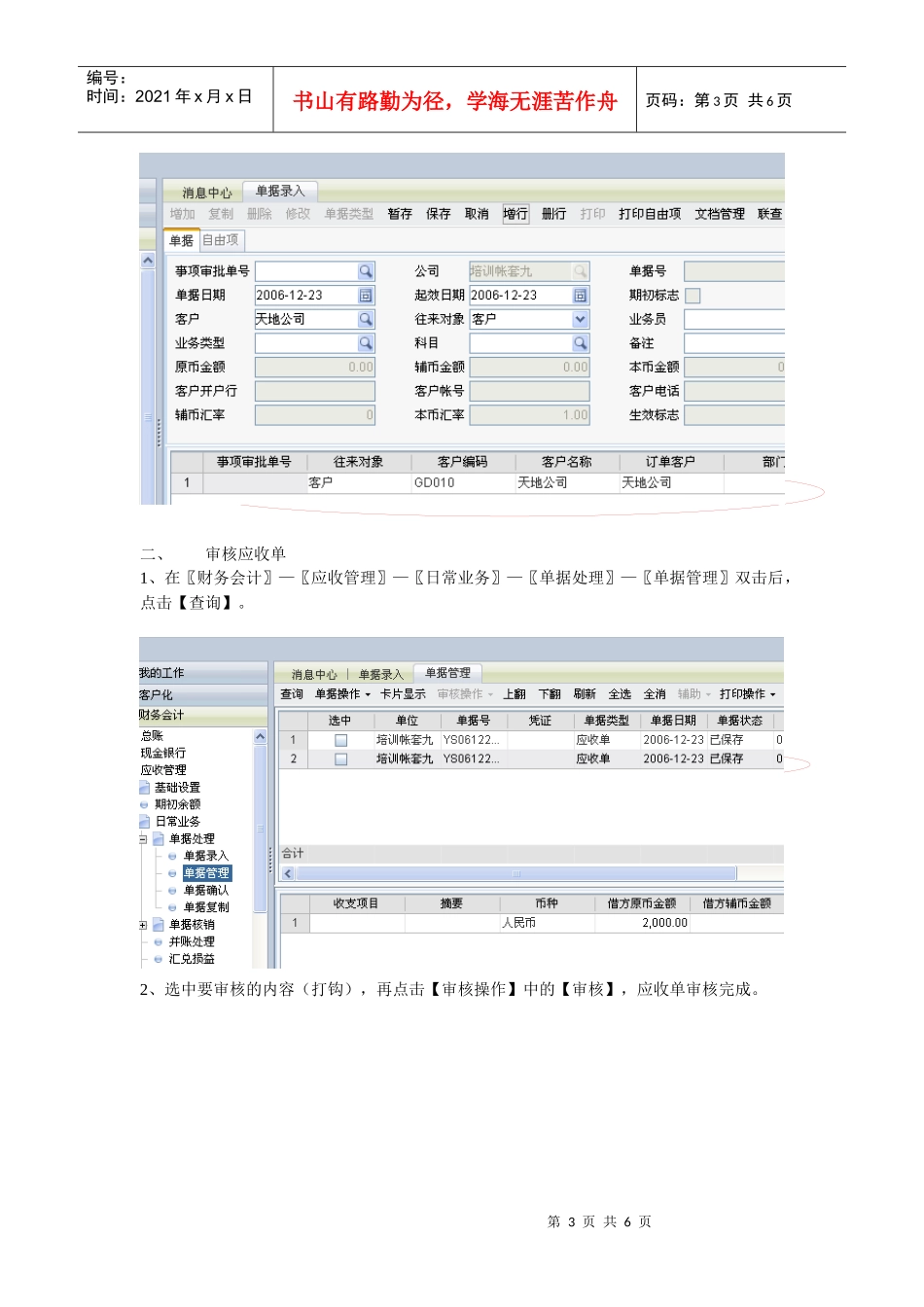924x1307 pixels.
Task: Switch to the 自由项 sub-tab
Action: click(x=221, y=240)
